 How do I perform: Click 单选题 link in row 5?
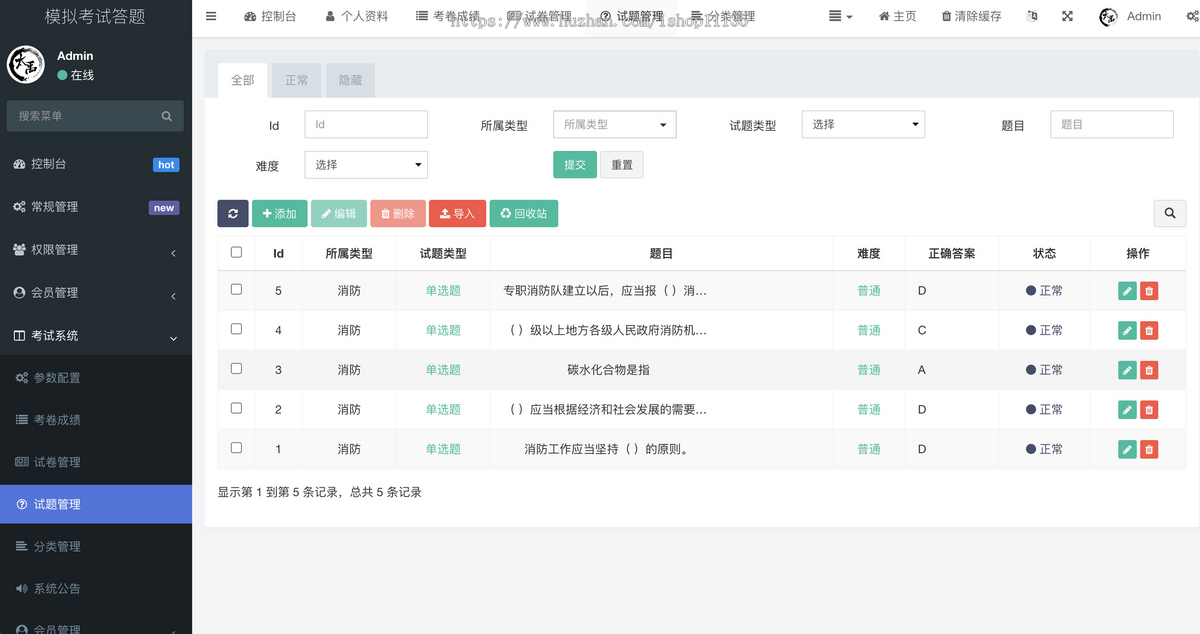(x=443, y=291)
